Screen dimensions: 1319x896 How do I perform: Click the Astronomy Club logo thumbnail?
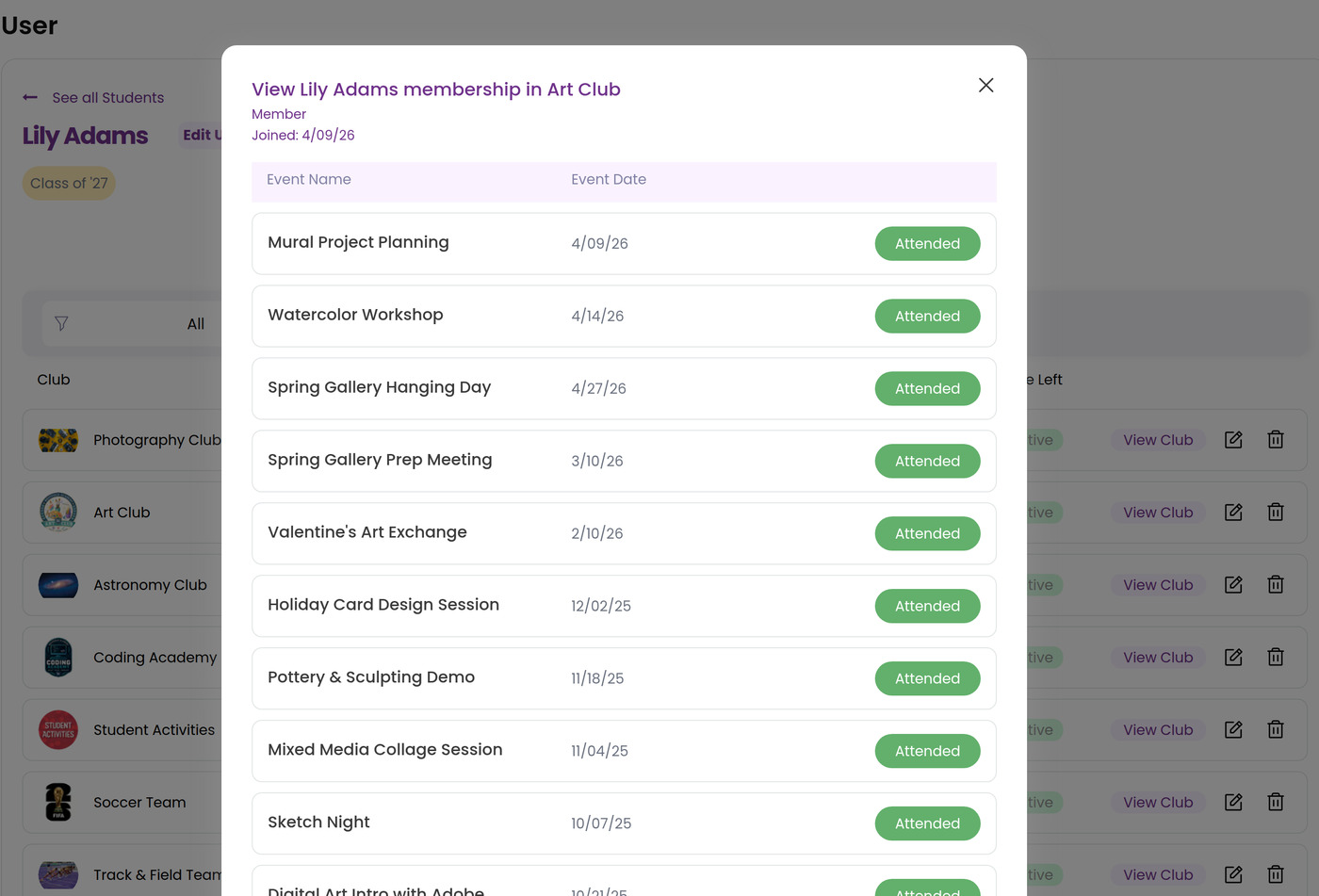click(x=58, y=585)
